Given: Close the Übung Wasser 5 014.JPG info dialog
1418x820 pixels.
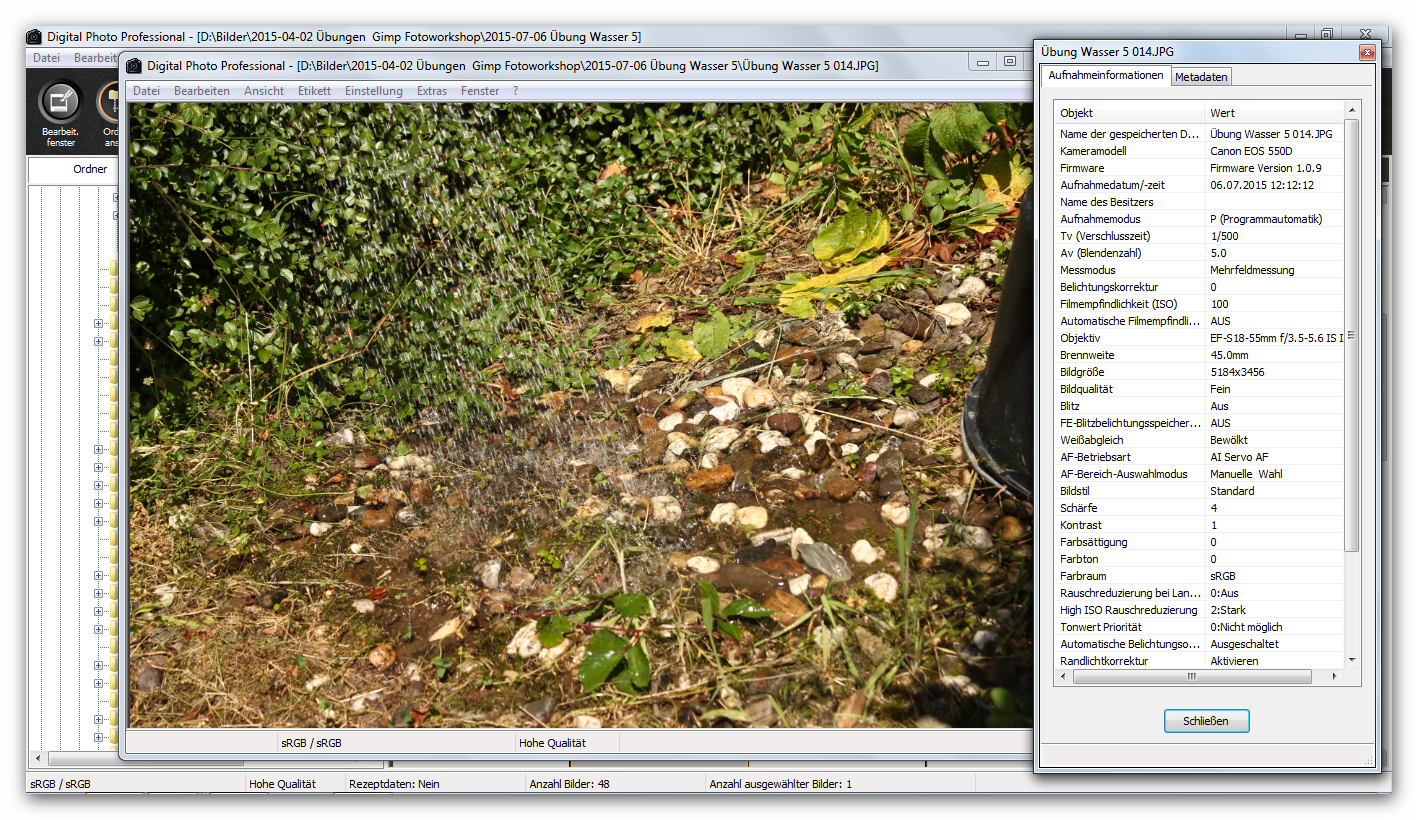Looking at the screenshot, I should 1366,52.
